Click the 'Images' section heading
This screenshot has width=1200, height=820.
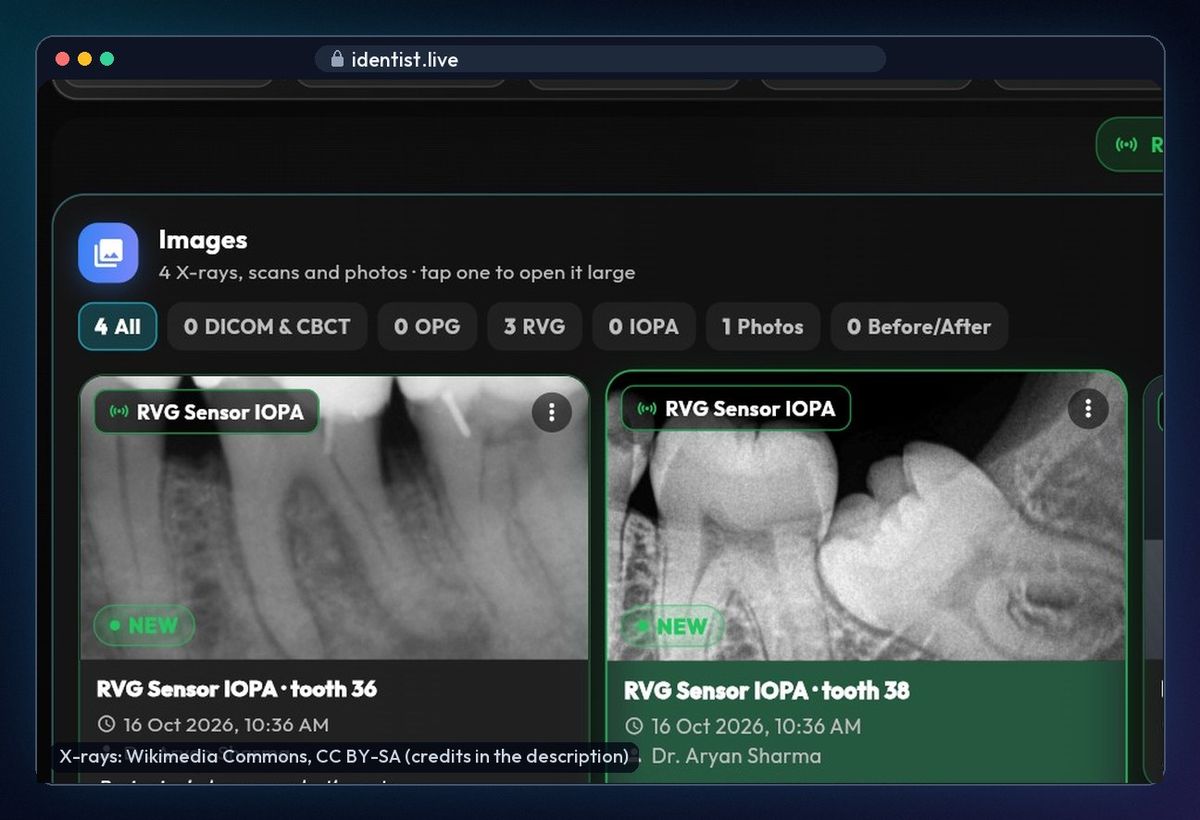pos(203,240)
